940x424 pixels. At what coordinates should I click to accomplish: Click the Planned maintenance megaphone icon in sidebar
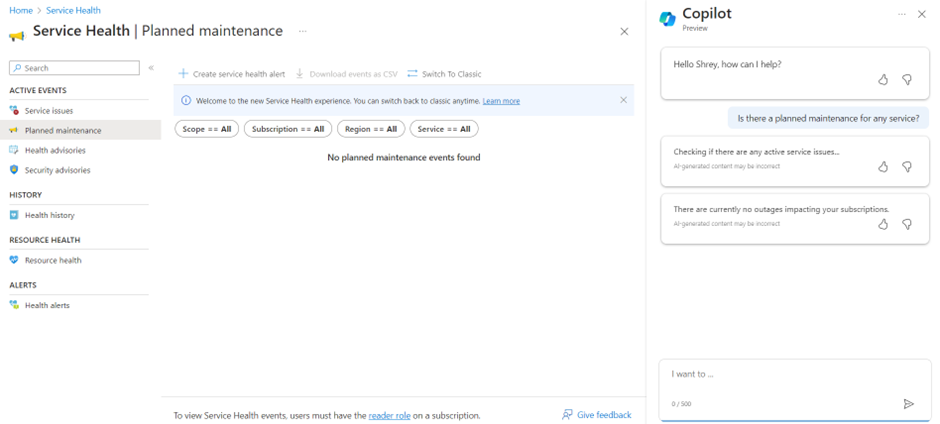pyautogui.click(x=14, y=130)
